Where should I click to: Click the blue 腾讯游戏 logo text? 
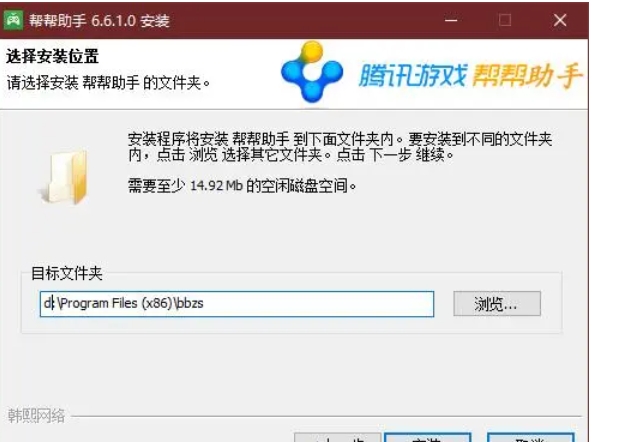412,75
